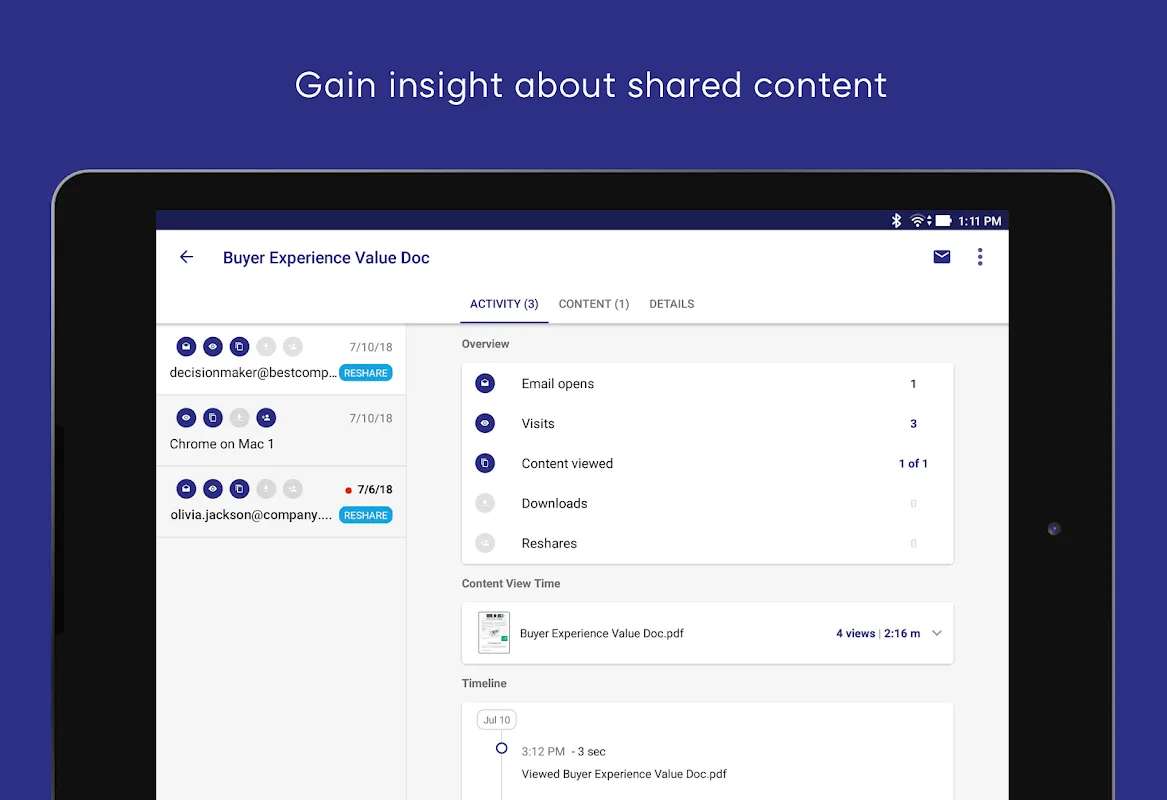This screenshot has width=1167, height=800.
Task: Click email-open icon in decisionmaker row
Action: click(186, 346)
